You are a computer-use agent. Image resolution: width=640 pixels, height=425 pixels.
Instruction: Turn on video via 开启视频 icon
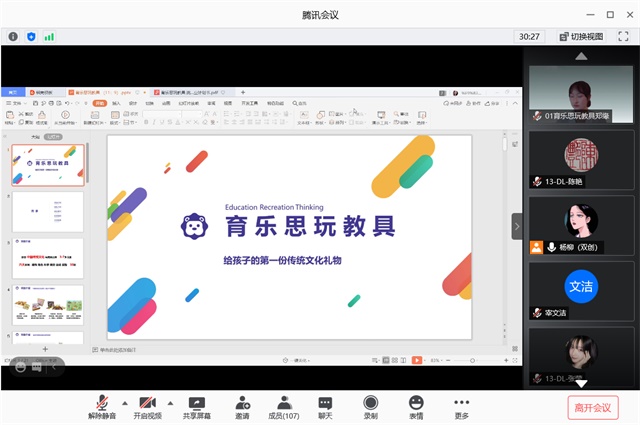coord(148,405)
